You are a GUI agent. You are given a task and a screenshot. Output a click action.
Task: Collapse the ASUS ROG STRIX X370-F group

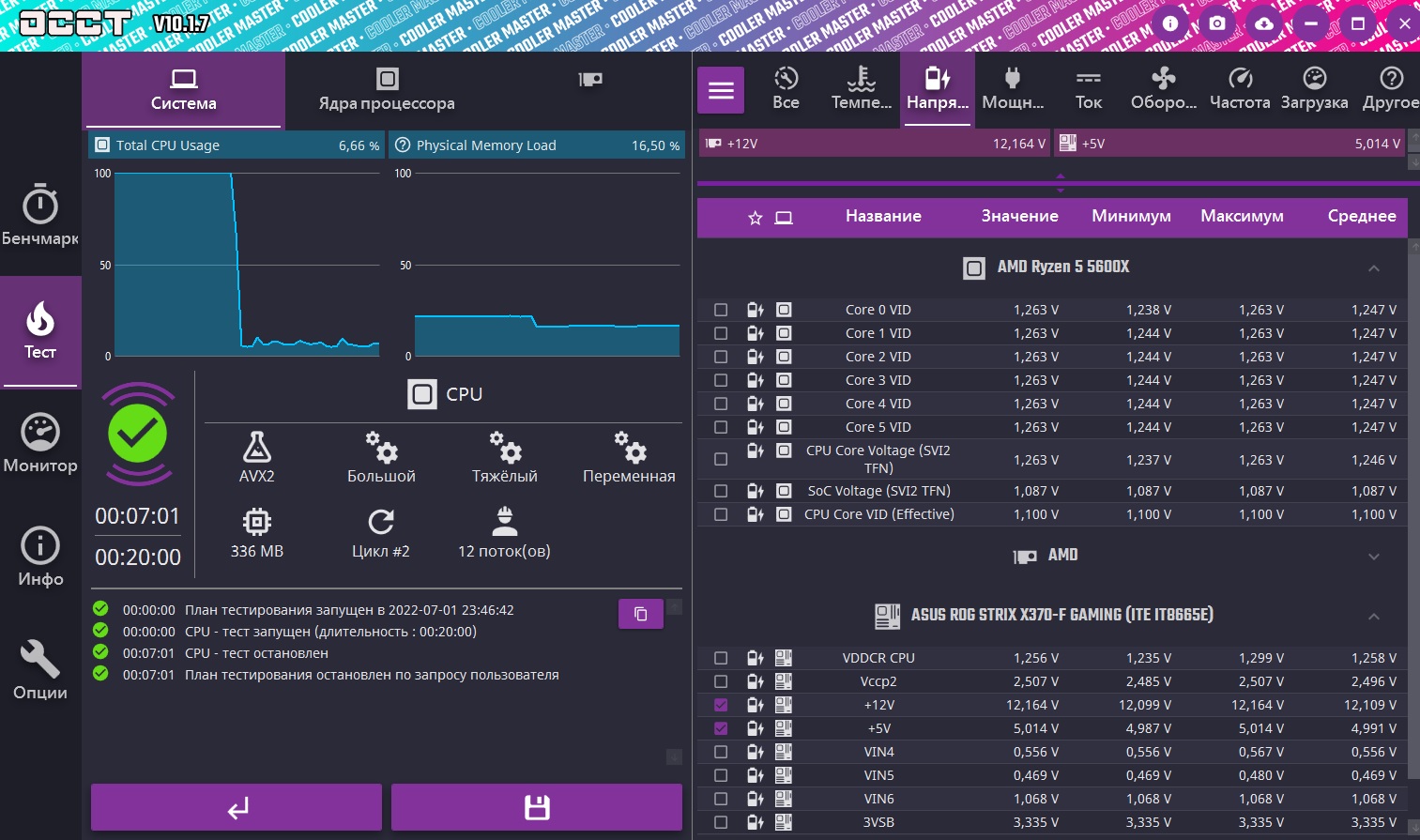(1374, 617)
